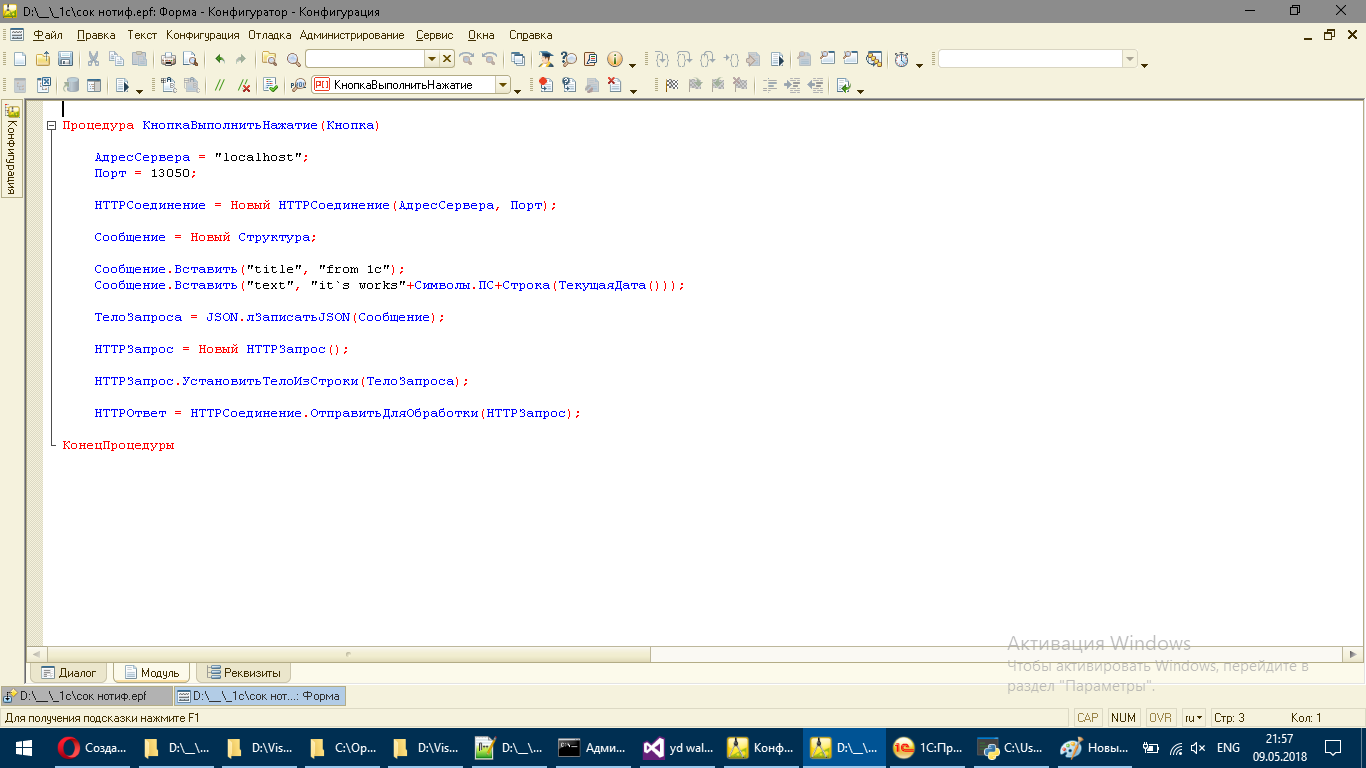The image size is (1366, 768).
Task: Remove all breakpoints with the red cross icon
Action: (x=614, y=85)
